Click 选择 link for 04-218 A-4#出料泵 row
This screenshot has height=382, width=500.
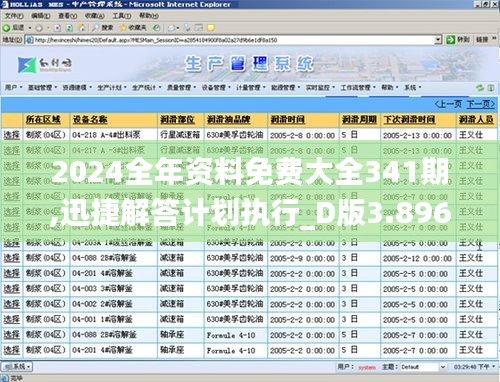tap(12, 135)
